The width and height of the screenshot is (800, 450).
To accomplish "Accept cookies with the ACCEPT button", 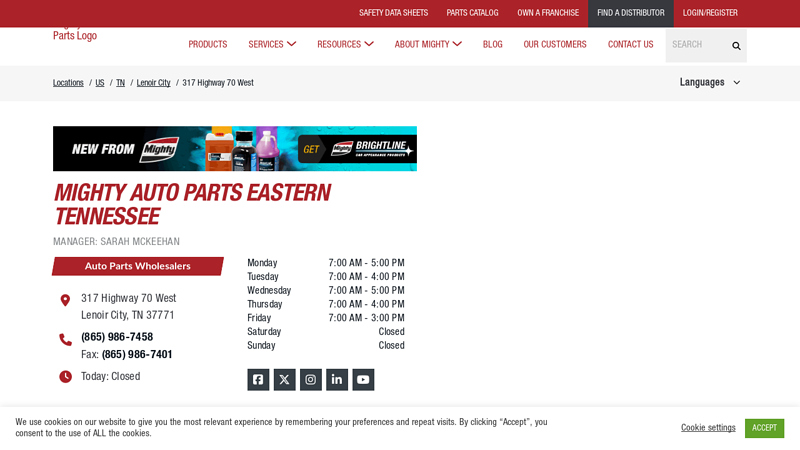I will 764,428.
